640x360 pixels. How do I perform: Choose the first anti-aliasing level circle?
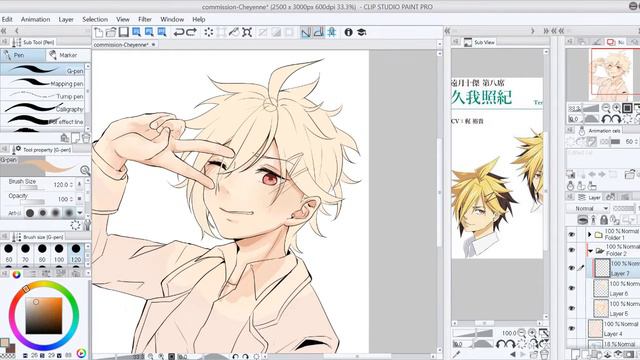pyautogui.click(x=30, y=213)
